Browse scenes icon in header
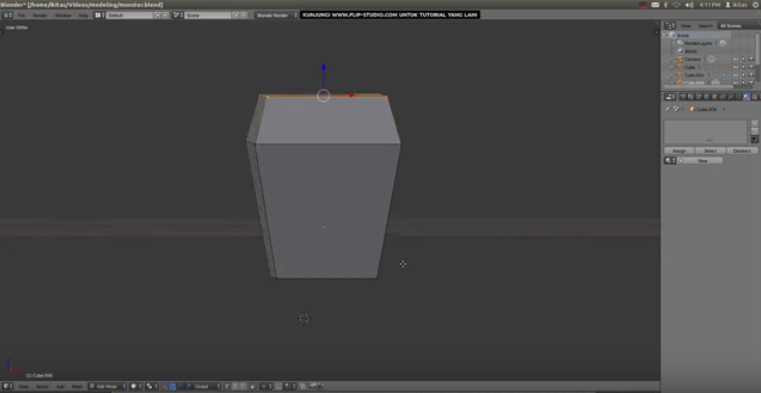761x393 pixels. pos(178,15)
